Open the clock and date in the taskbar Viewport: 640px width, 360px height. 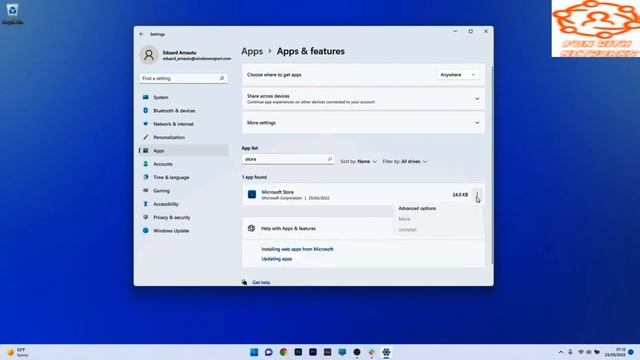pos(615,352)
